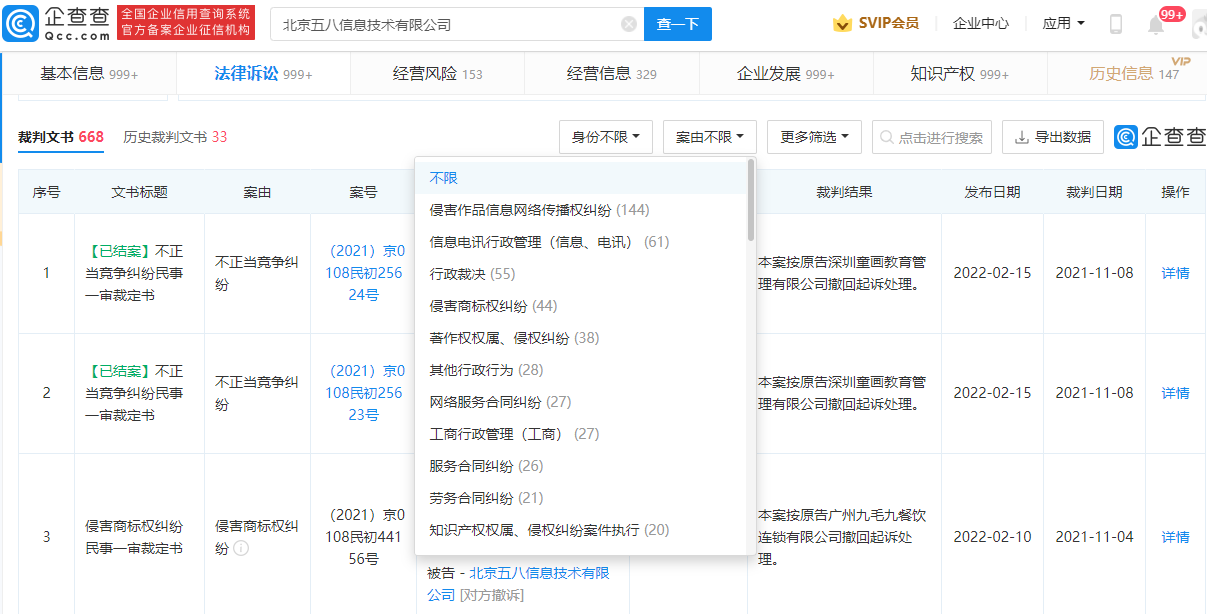Image resolution: width=1207 pixels, height=614 pixels.
Task: Switch to the 经营风险 tab
Action: click(437, 74)
